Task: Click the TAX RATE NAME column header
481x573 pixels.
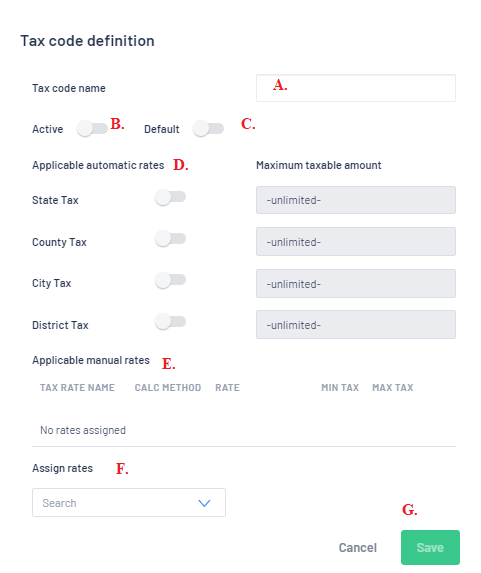Action: coord(77,387)
